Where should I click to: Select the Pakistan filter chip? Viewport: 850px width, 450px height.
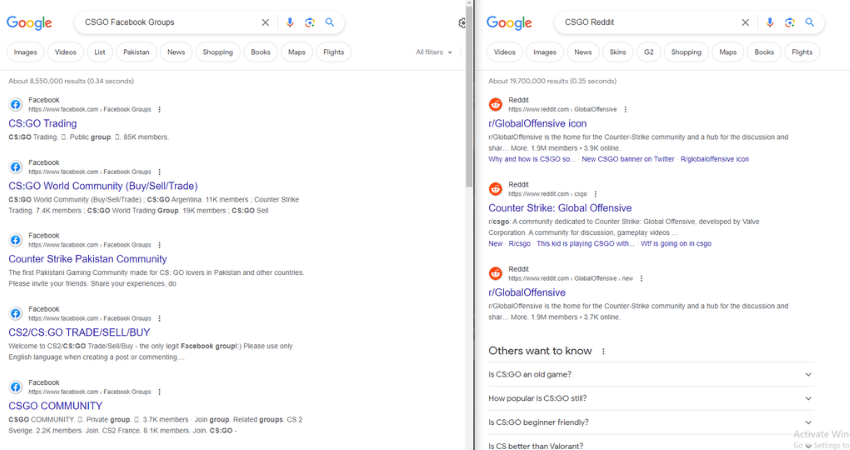click(x=136, y=52)
